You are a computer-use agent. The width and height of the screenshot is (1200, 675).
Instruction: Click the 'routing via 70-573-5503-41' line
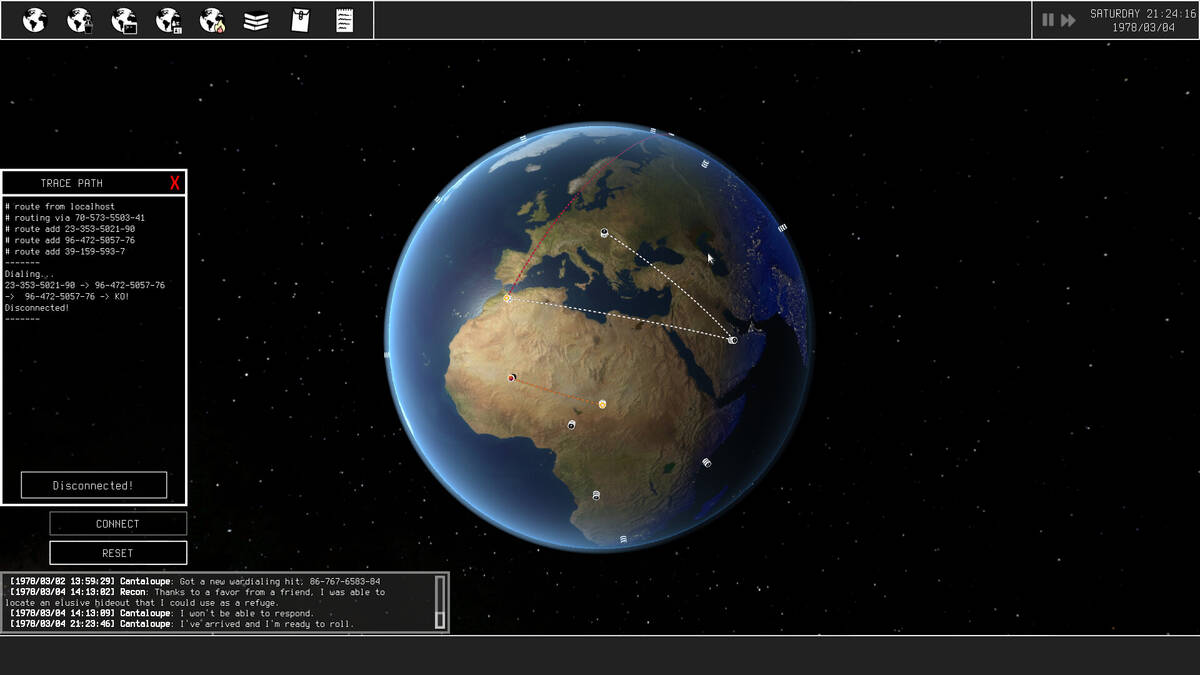(75, 218)
